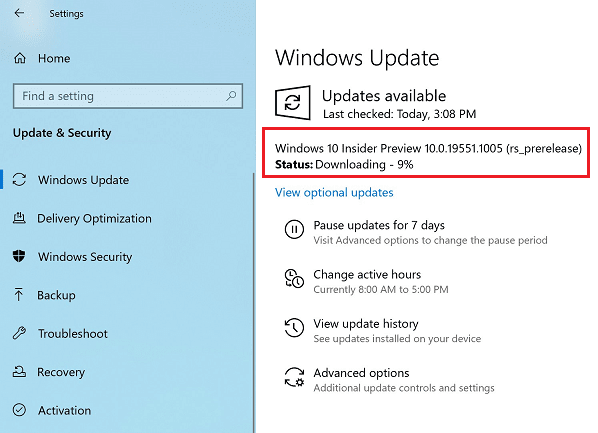Click the Currently 8:00 AM to 5:00 PM text

point(381,290)
